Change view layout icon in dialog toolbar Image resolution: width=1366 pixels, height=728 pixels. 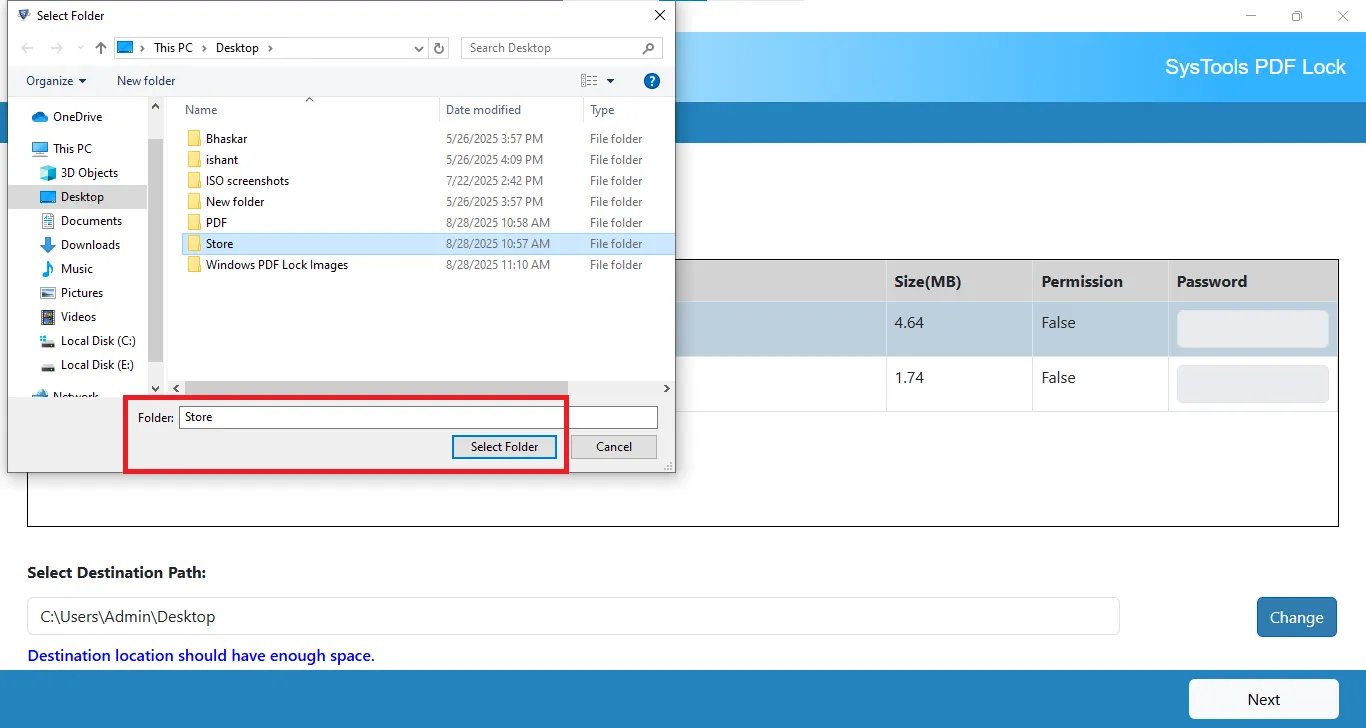pyautogui.click(x=589, y=81)
